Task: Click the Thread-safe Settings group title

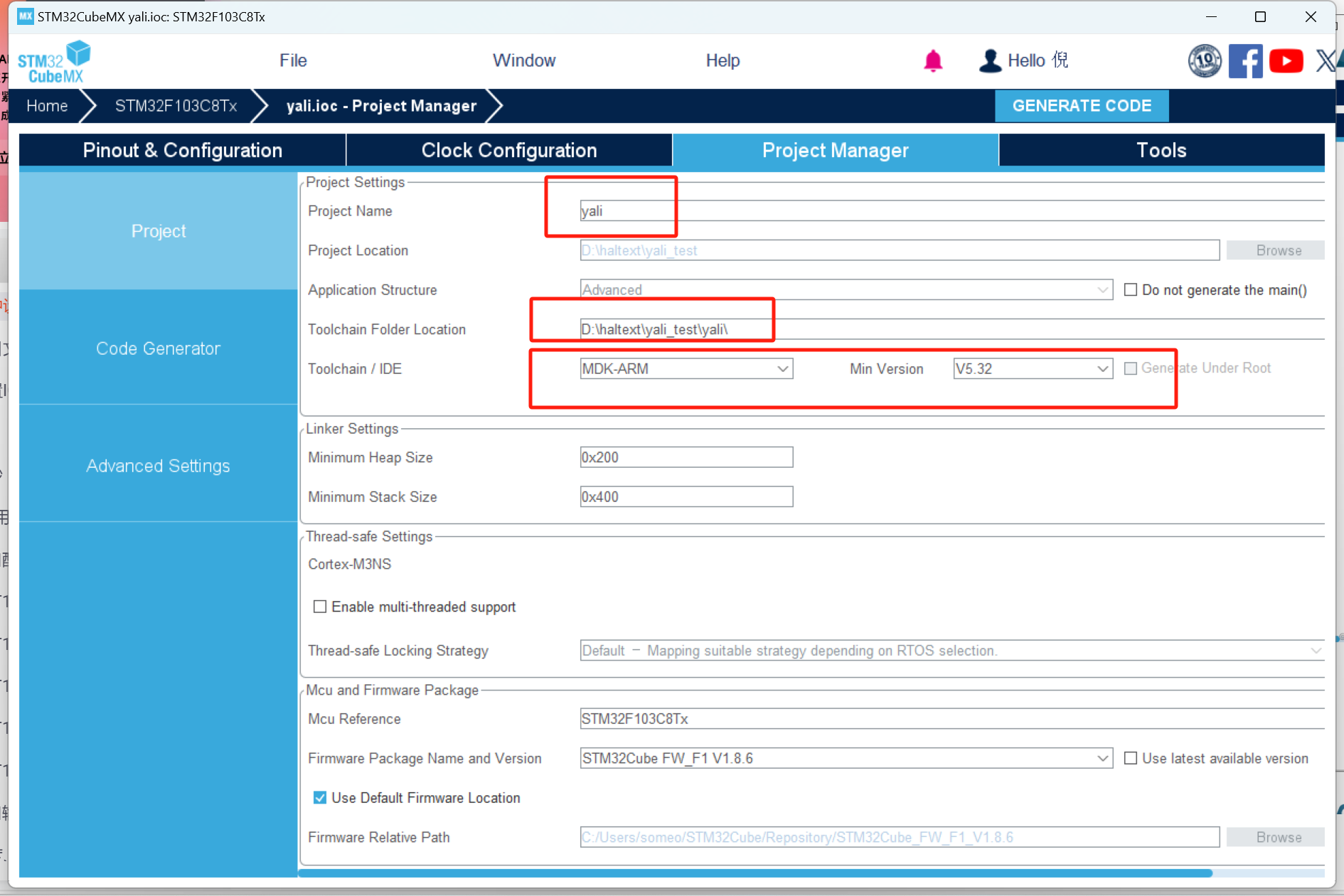Action: point(369,536)
